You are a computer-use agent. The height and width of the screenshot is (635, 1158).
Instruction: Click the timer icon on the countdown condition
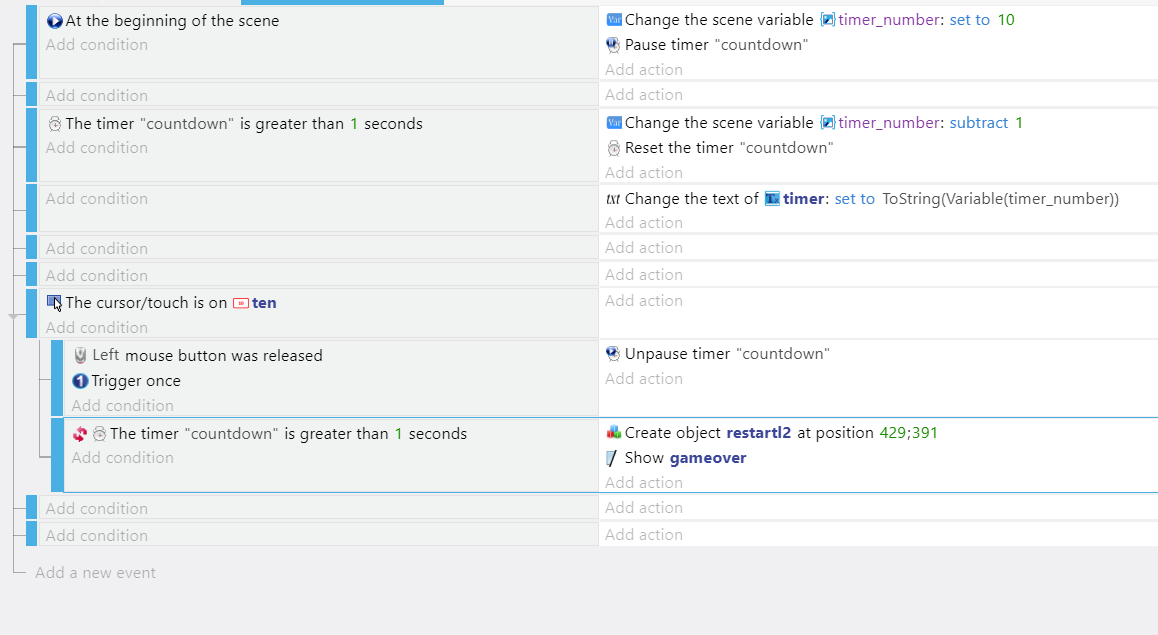[54, 122]
